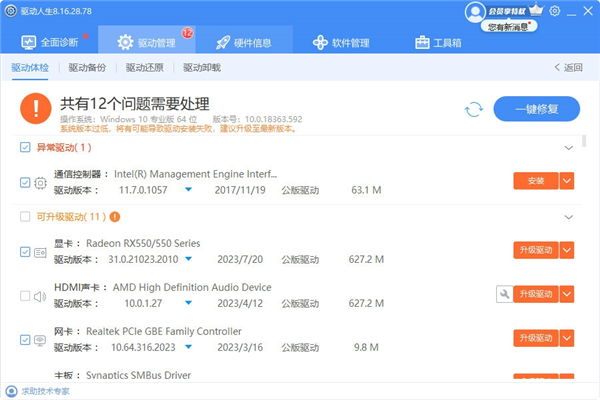Switch to the 全面诊断 tab
600x400 pixels.
click(50, 42)
